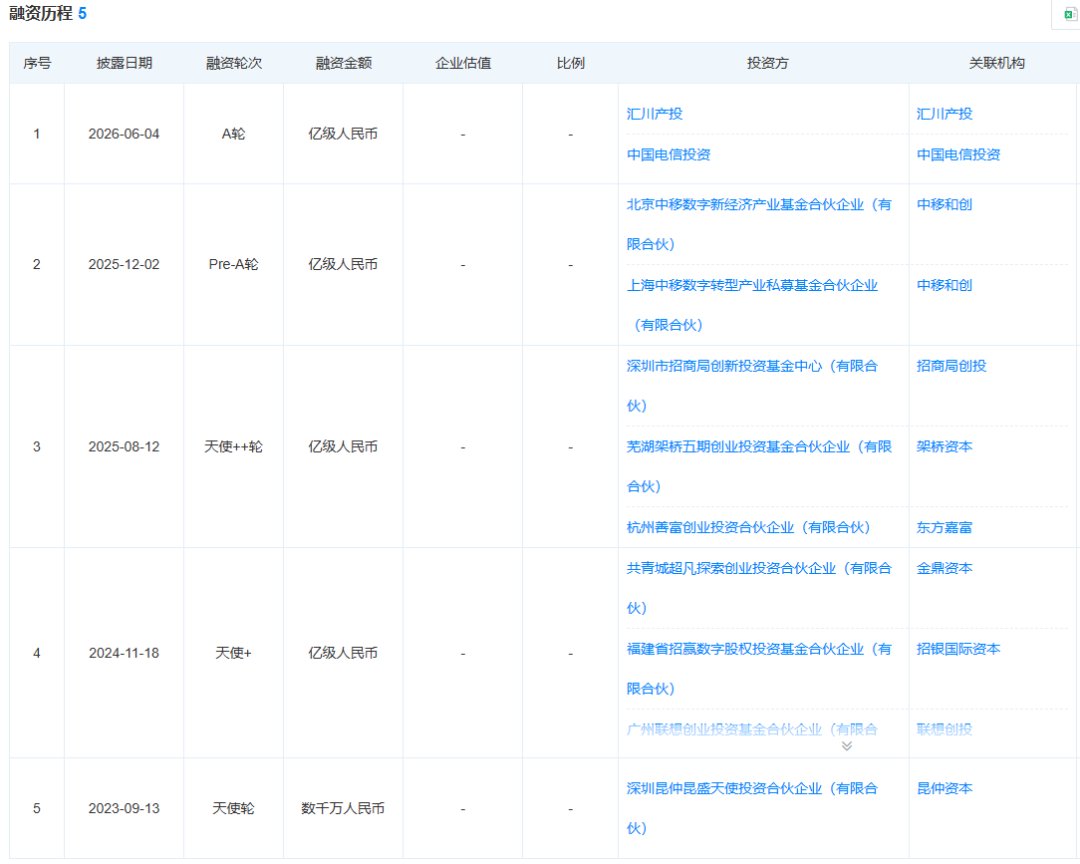Open related institution 招商局创投
Image resolution: width=1080 pixels, height=864 pixels.
coord(951,365)
